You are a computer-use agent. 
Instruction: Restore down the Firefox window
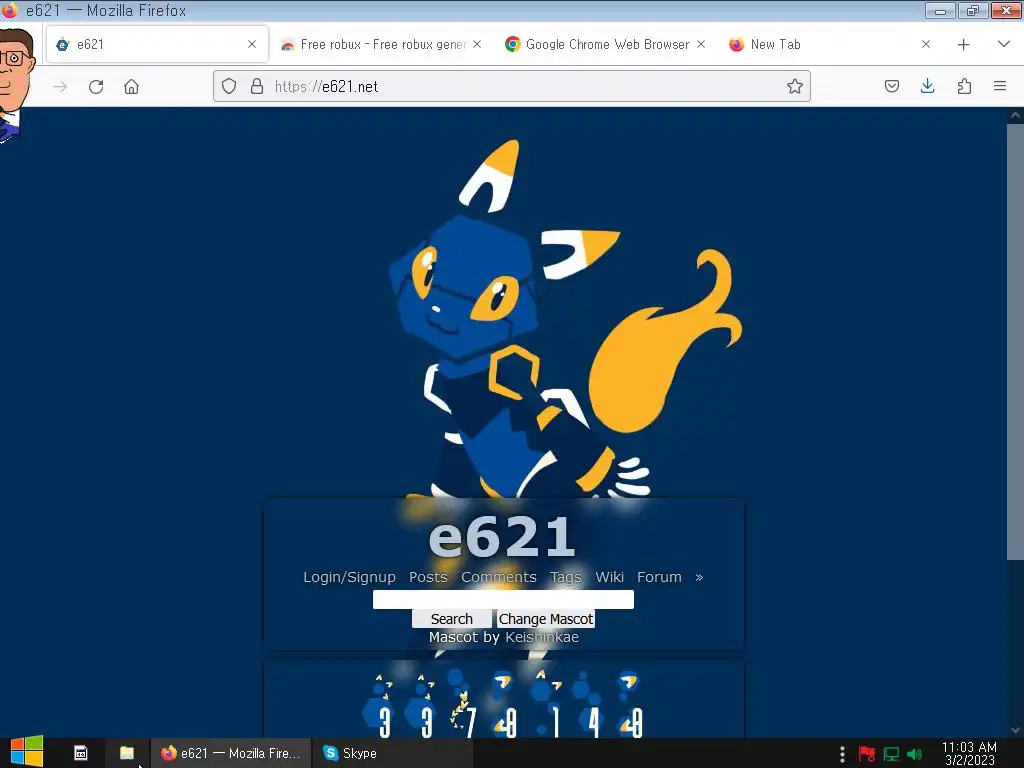click(x=973, y=10)
